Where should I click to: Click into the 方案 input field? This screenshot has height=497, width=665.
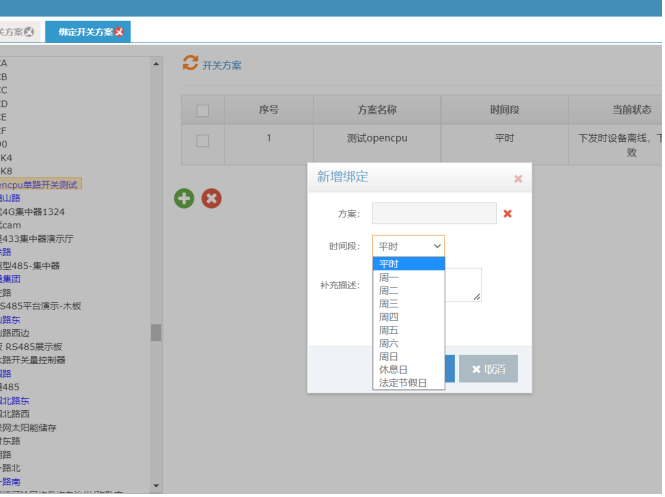(434, 213)
